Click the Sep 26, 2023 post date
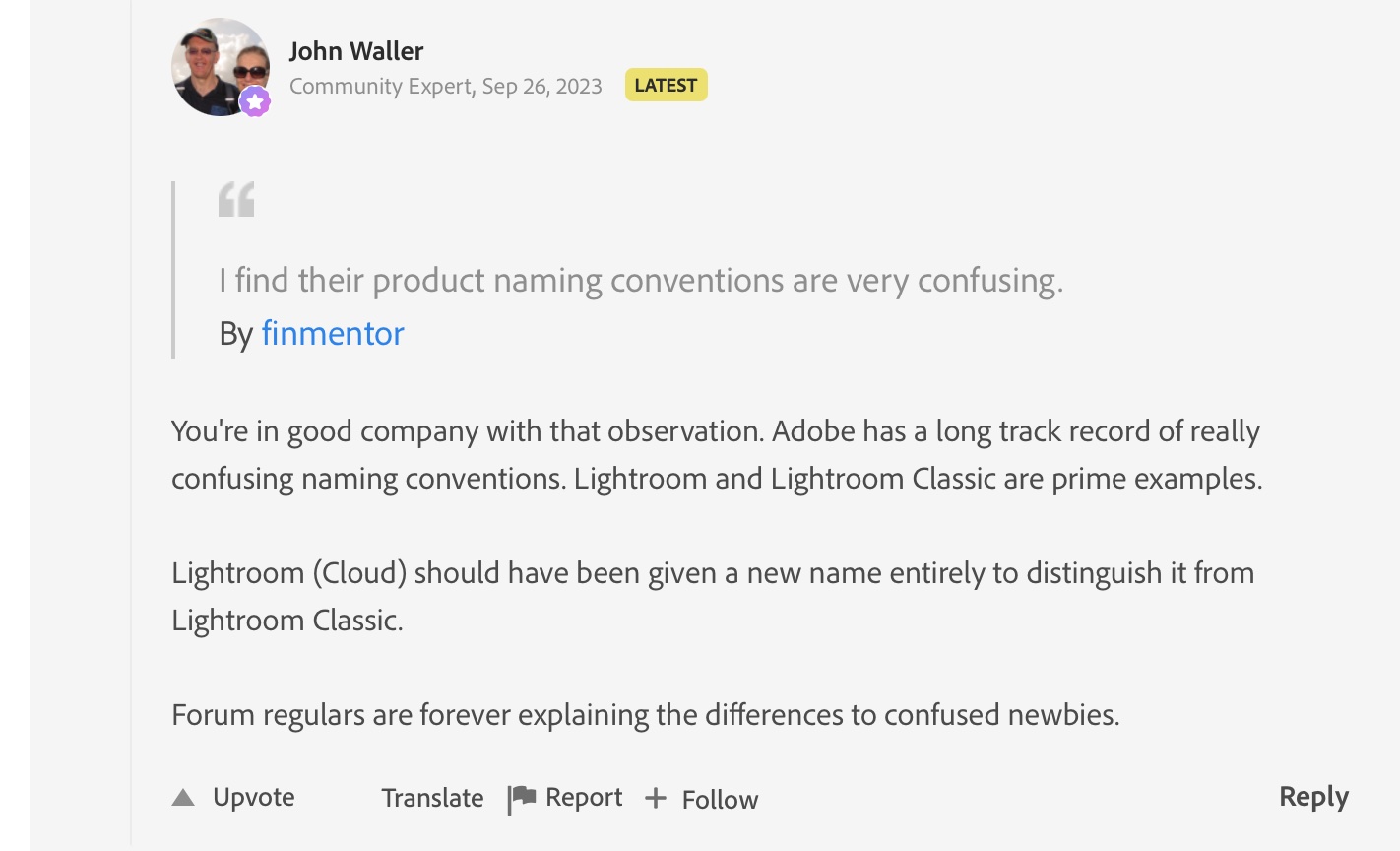The width and height of the screenshot is (1400, 851). (541, 87)
